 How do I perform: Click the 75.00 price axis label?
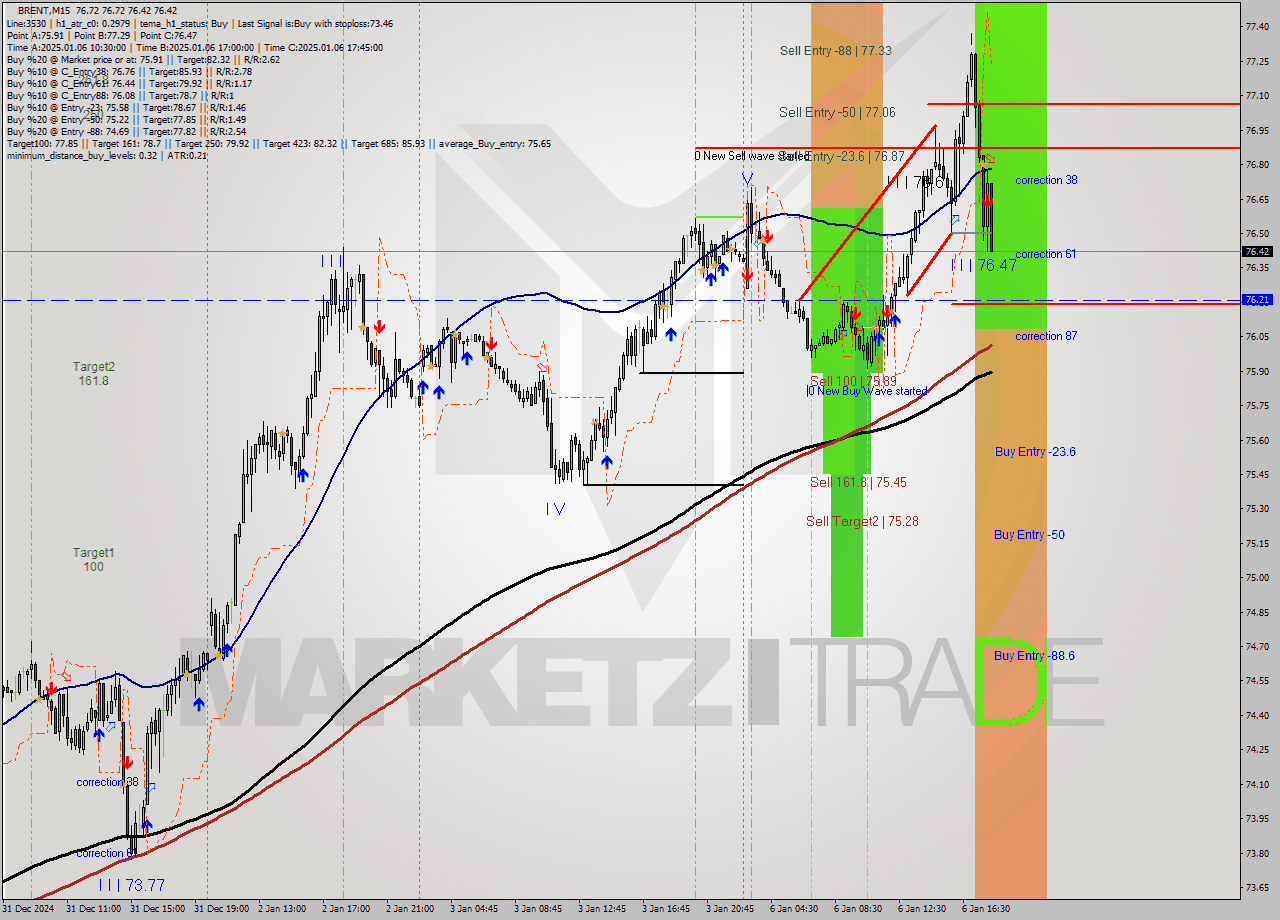pos(1257,577)
